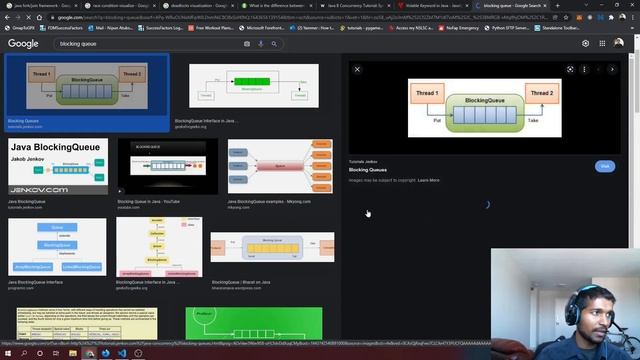The width and height of the screenshot is (640, 360).
Task: Click the Google logo
Action: pos(23,44)
